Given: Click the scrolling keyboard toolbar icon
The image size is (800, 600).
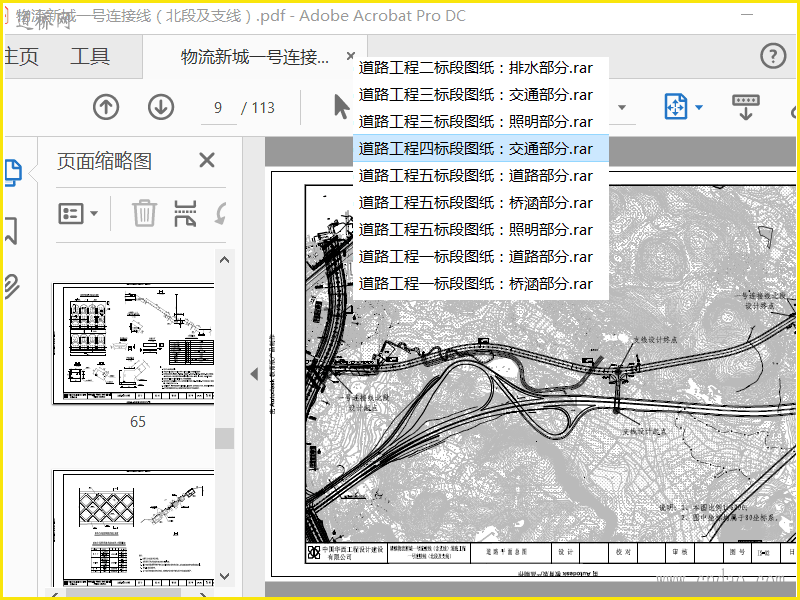Looking at the screenshot, I should point(745,107).
